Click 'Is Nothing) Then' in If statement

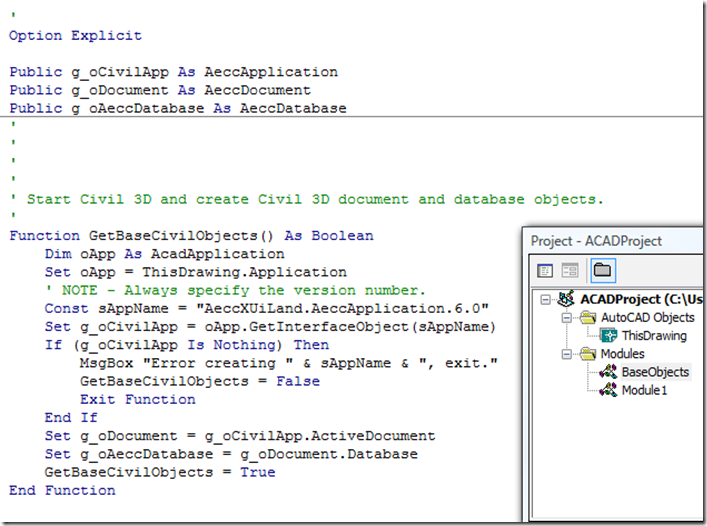pos(258,345)
